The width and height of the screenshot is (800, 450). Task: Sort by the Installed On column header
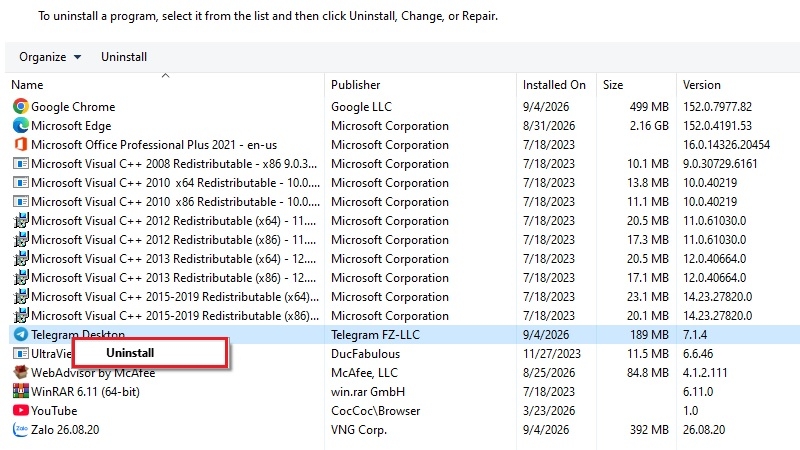[x=554, y=85]
